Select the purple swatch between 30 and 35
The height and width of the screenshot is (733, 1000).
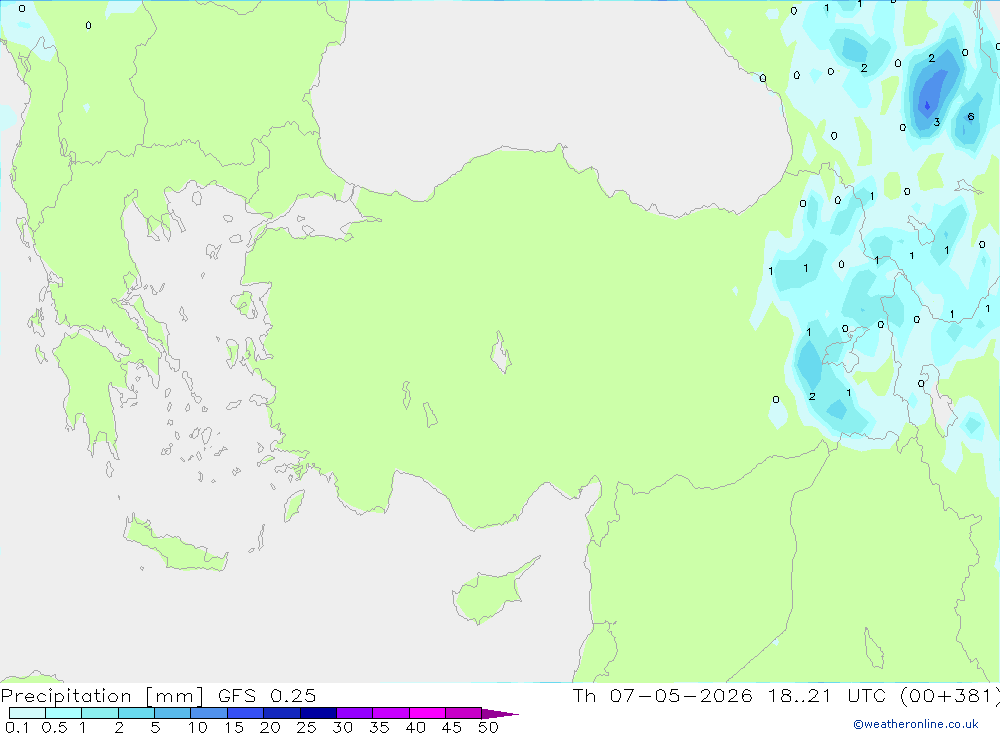pos(355,713)
